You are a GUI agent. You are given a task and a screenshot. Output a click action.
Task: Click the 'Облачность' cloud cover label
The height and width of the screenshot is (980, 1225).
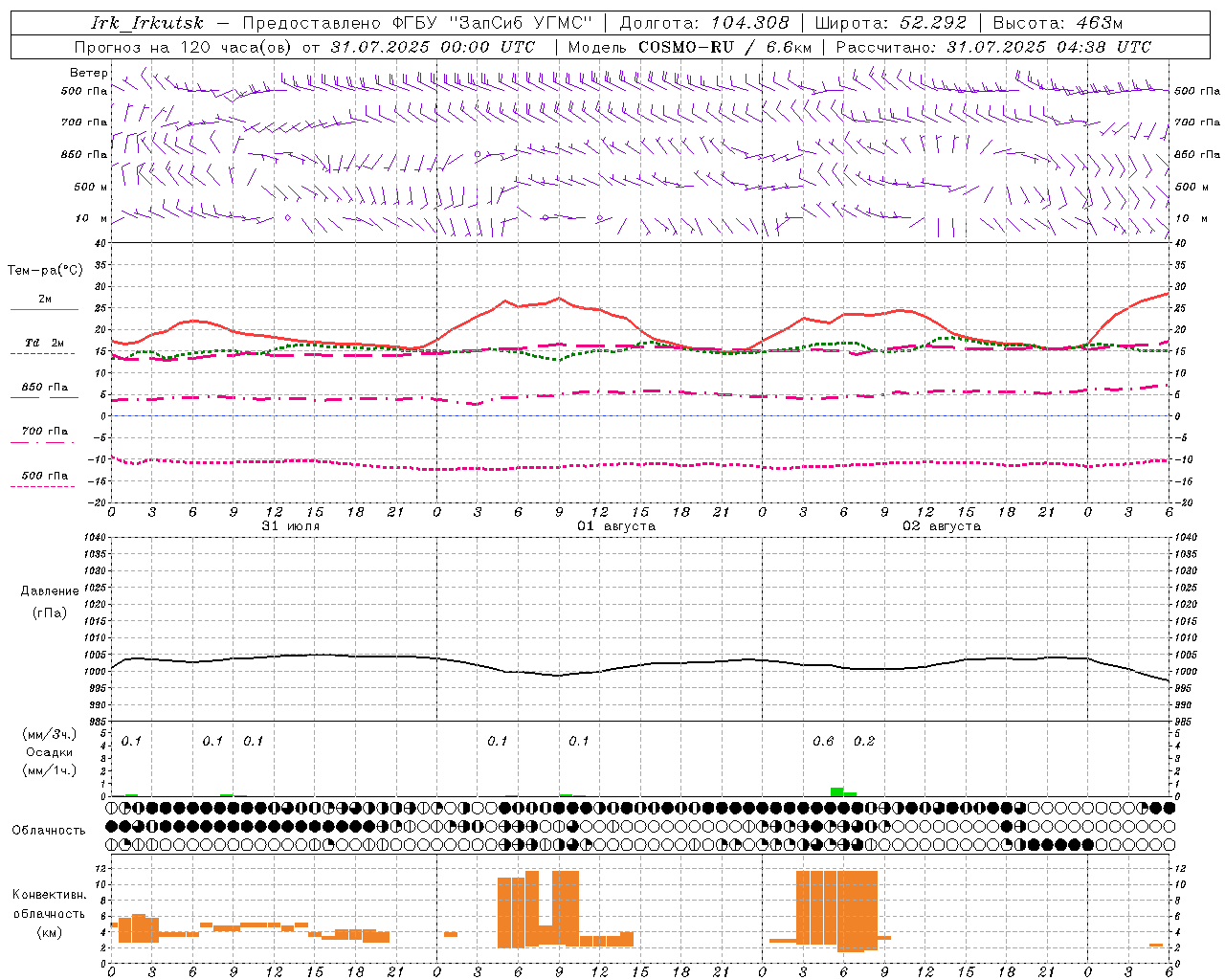[49, 830]
